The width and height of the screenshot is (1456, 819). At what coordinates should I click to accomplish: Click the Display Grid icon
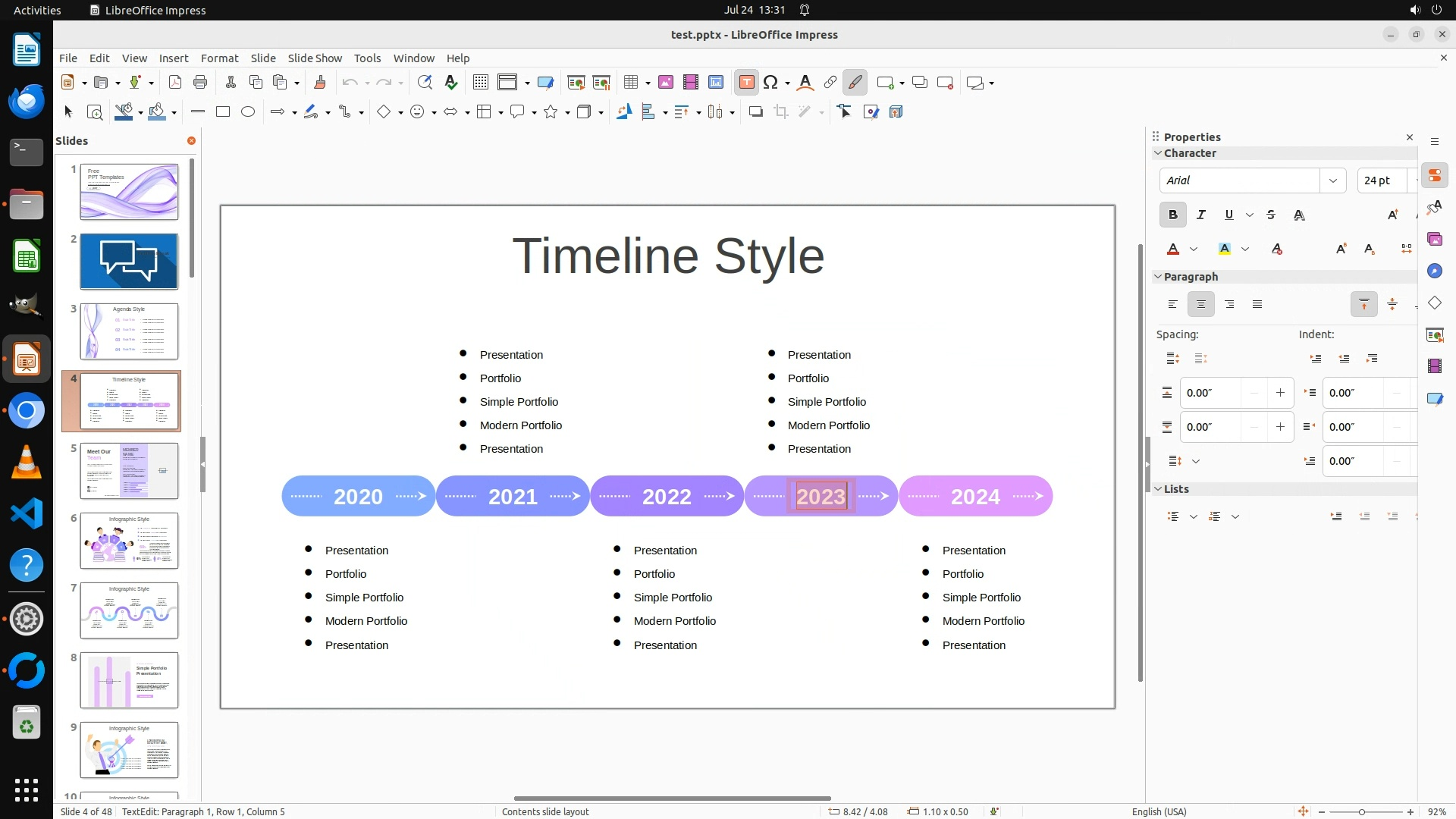point(480,83)
